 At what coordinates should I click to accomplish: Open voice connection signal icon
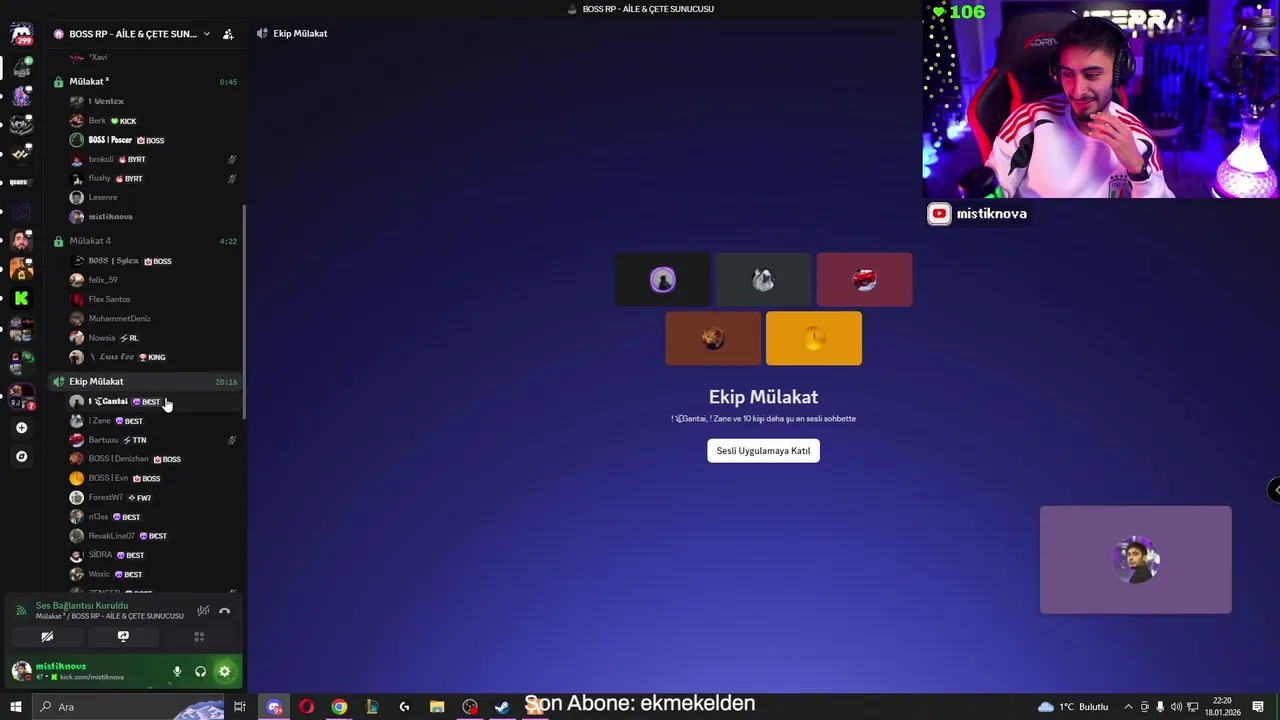21,611
